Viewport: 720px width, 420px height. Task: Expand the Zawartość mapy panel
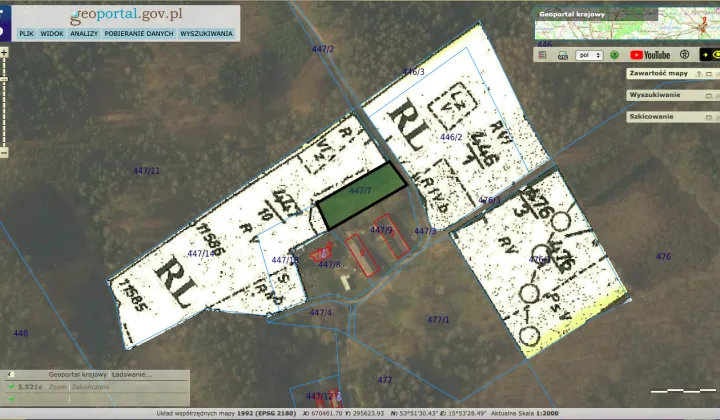709,74
